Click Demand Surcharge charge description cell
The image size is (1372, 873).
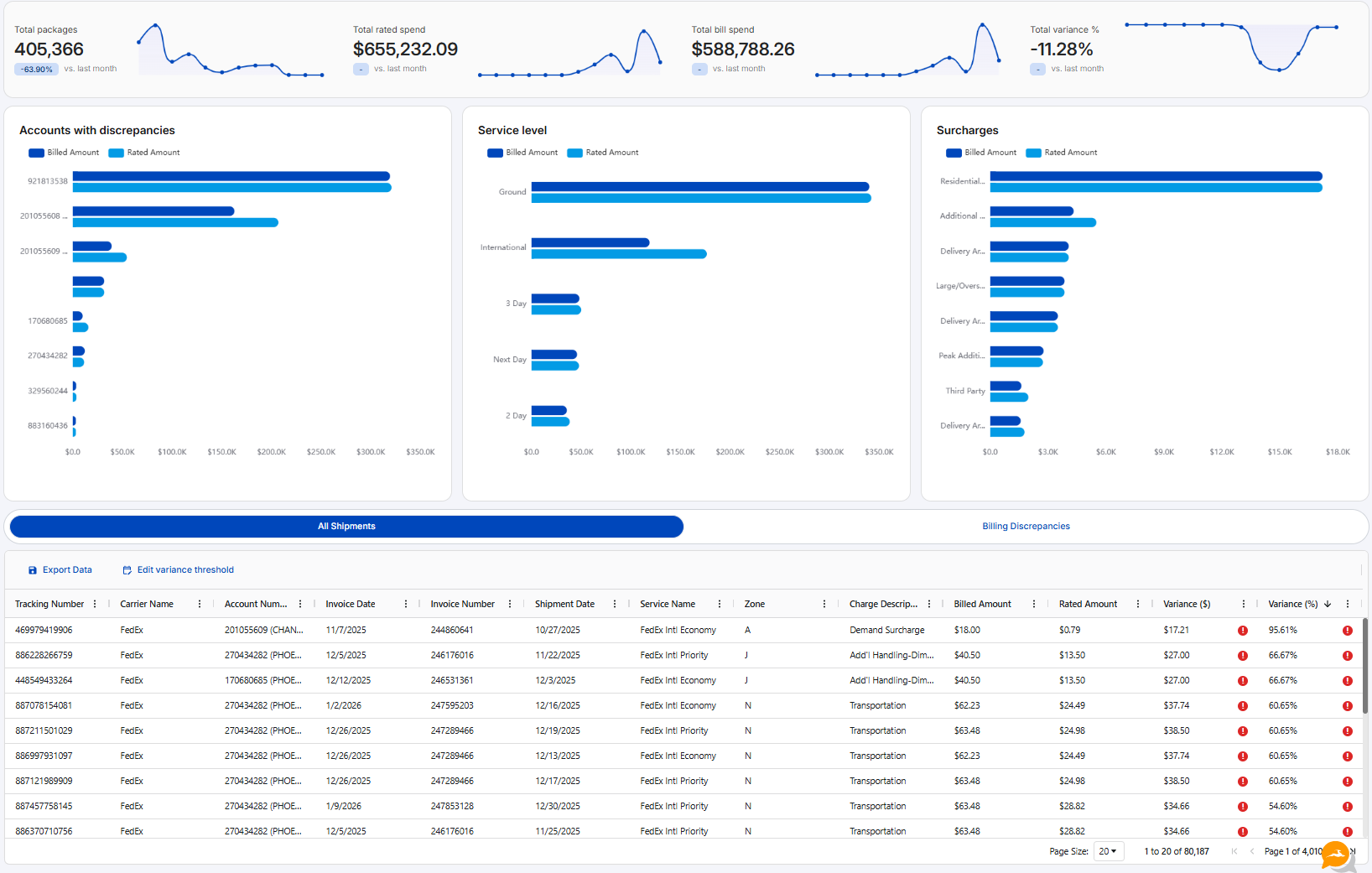click(886, 630)
